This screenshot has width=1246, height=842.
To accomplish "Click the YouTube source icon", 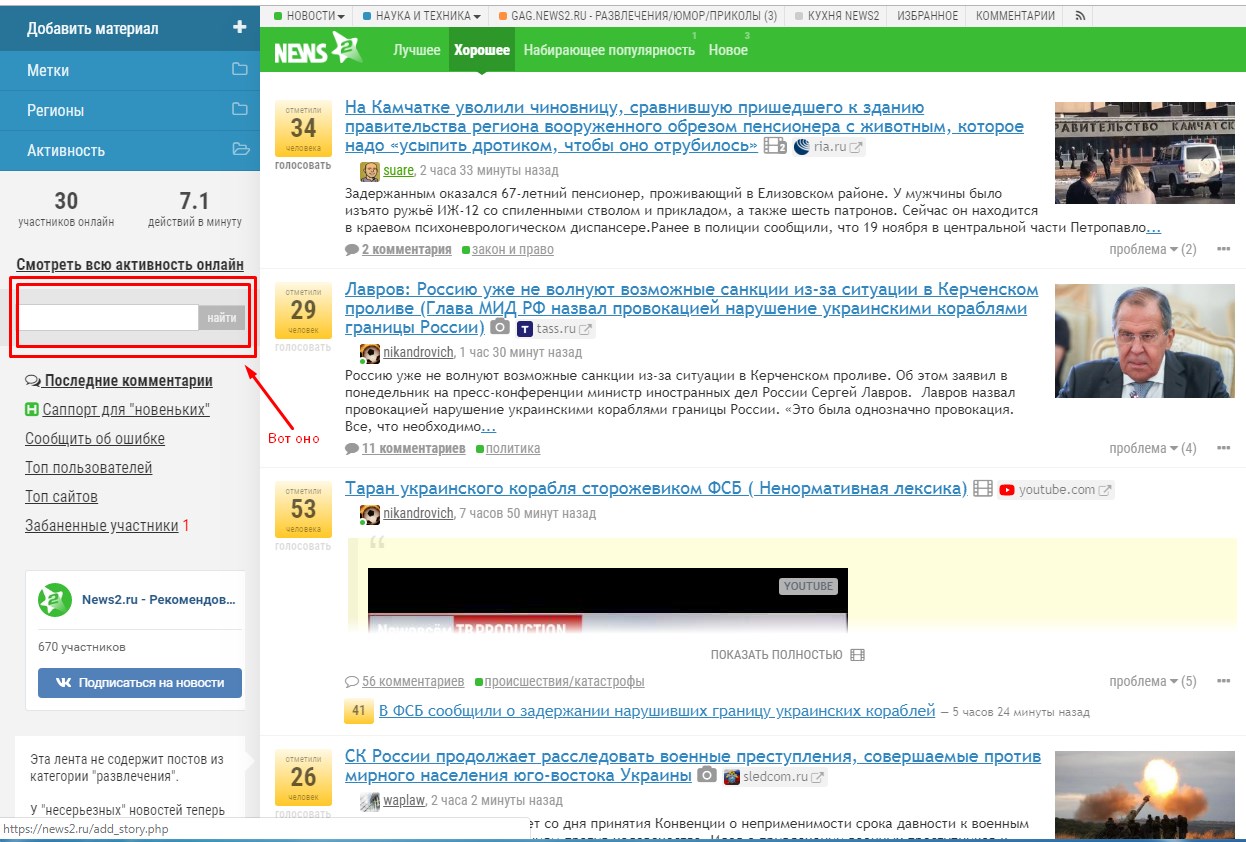I will 1007,490.
